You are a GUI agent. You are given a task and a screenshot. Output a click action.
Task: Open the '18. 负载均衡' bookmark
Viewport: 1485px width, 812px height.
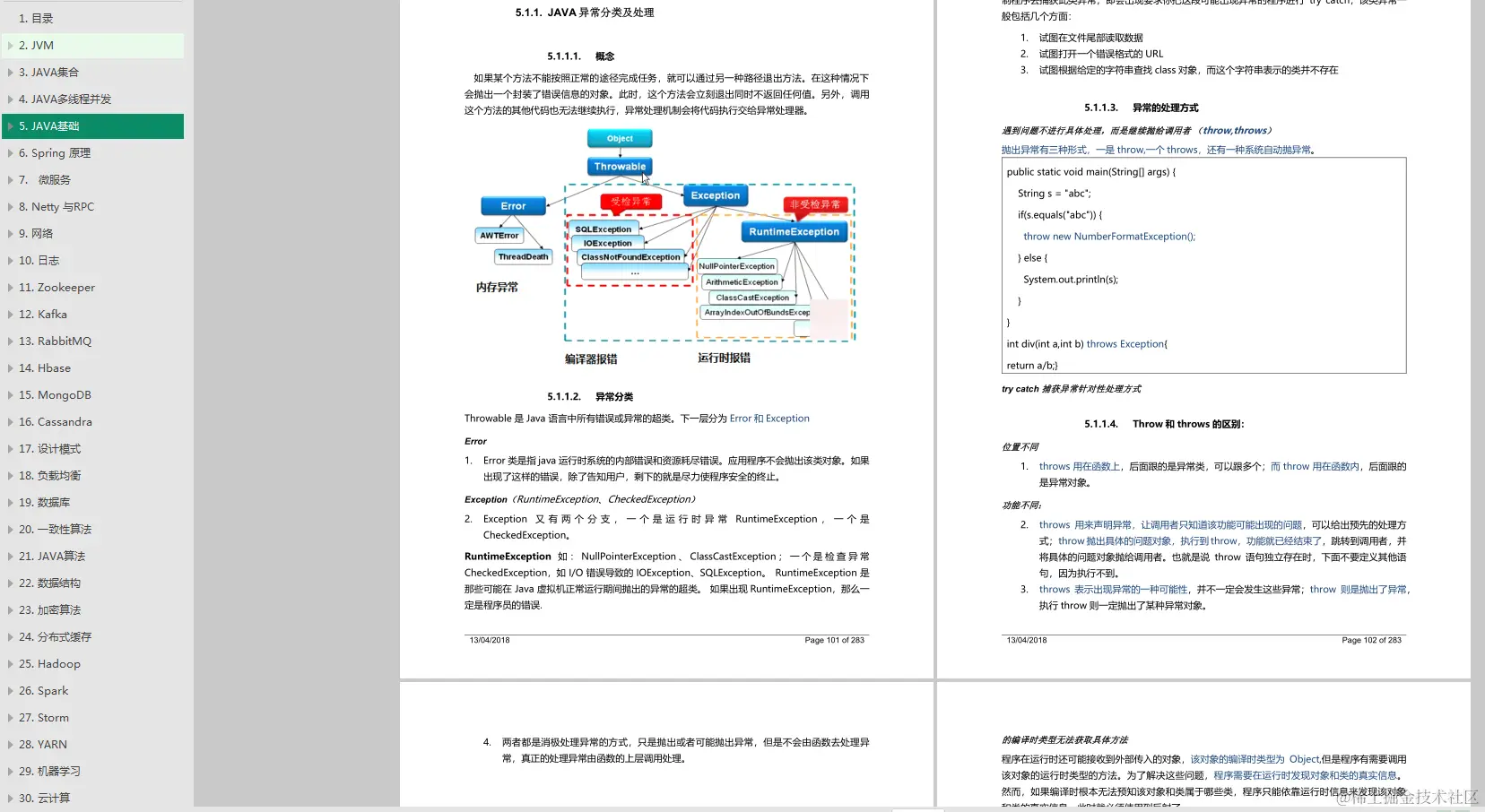click(x=49, y=475)
